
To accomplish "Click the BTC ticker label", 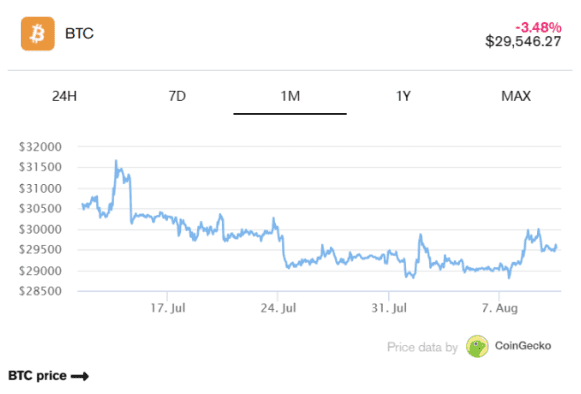I will coord(79,34).
